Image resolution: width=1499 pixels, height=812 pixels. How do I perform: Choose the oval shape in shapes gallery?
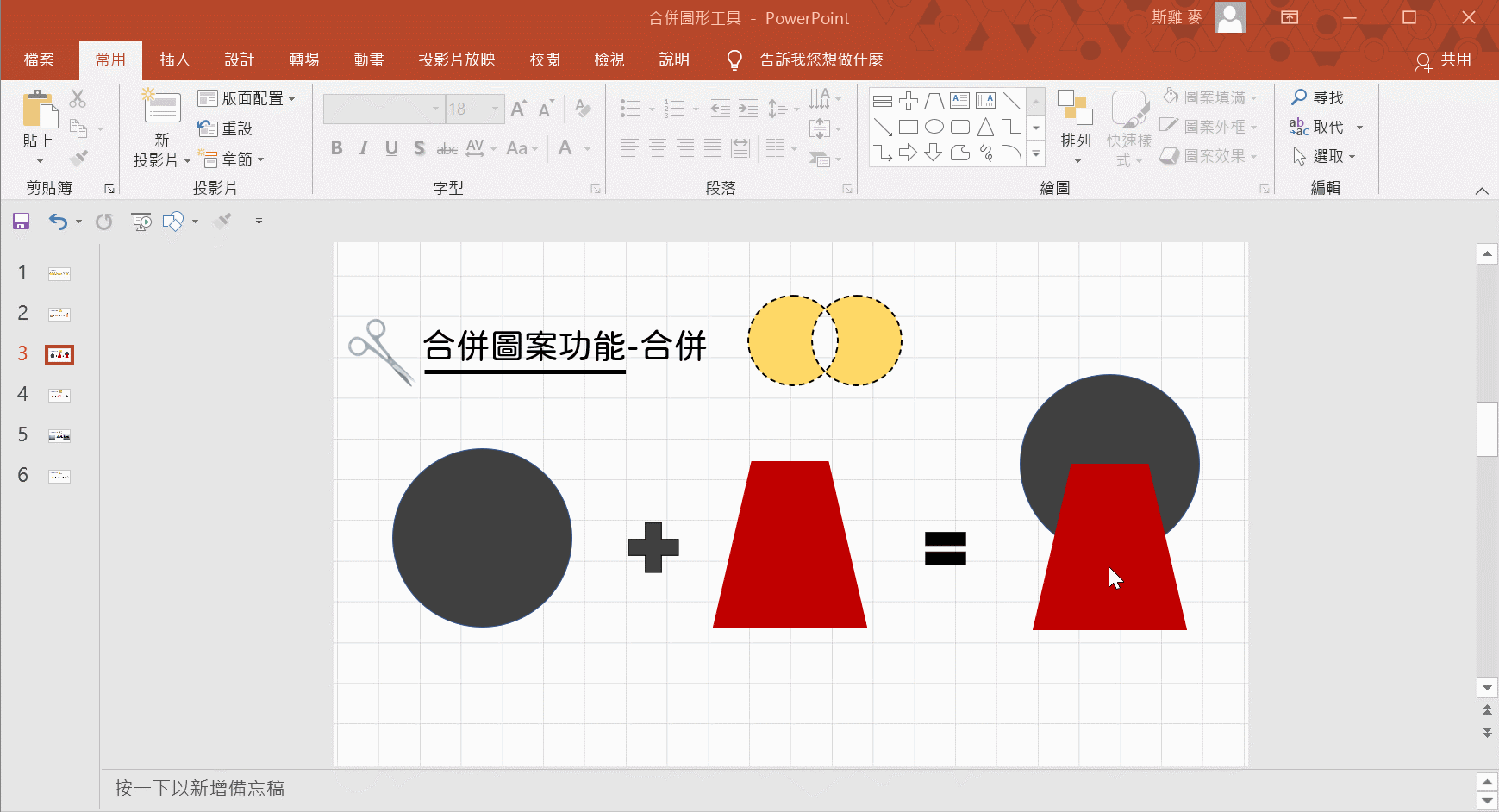tap(934, 128)
